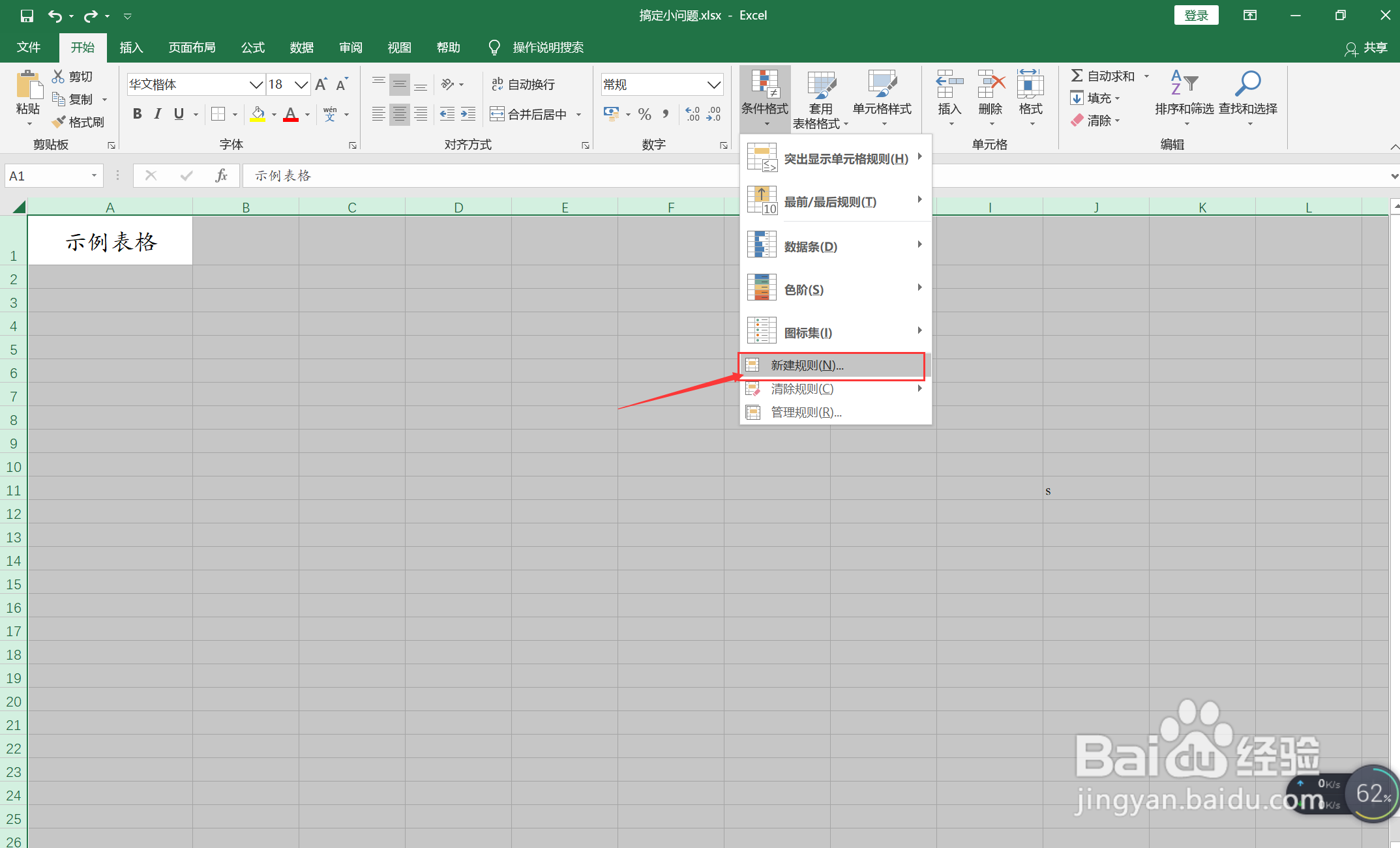Click the Insert Function fx icon
The image size is (1400, 848).
pos(221,175)
